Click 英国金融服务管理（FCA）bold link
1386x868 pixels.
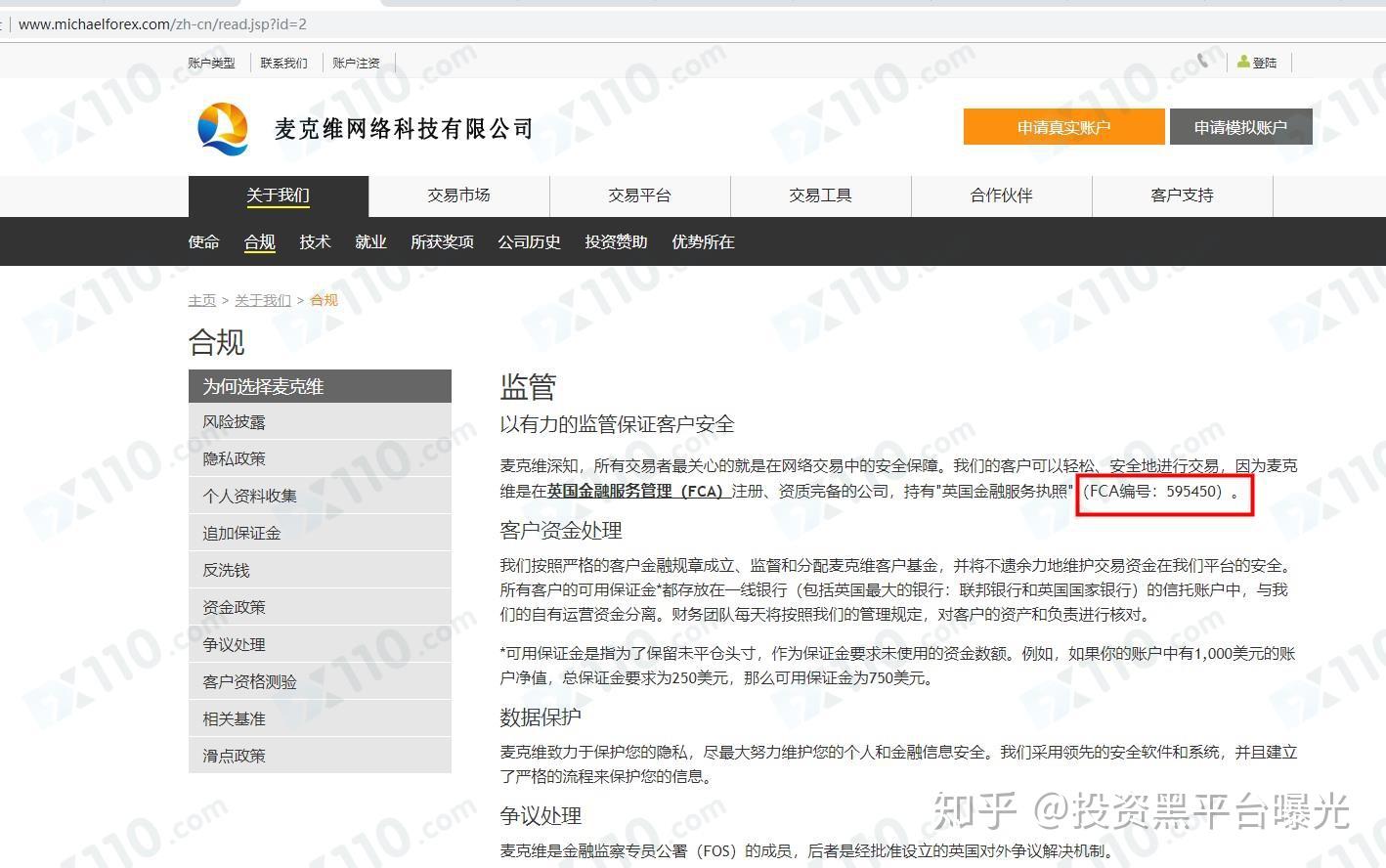pos(638,491)
